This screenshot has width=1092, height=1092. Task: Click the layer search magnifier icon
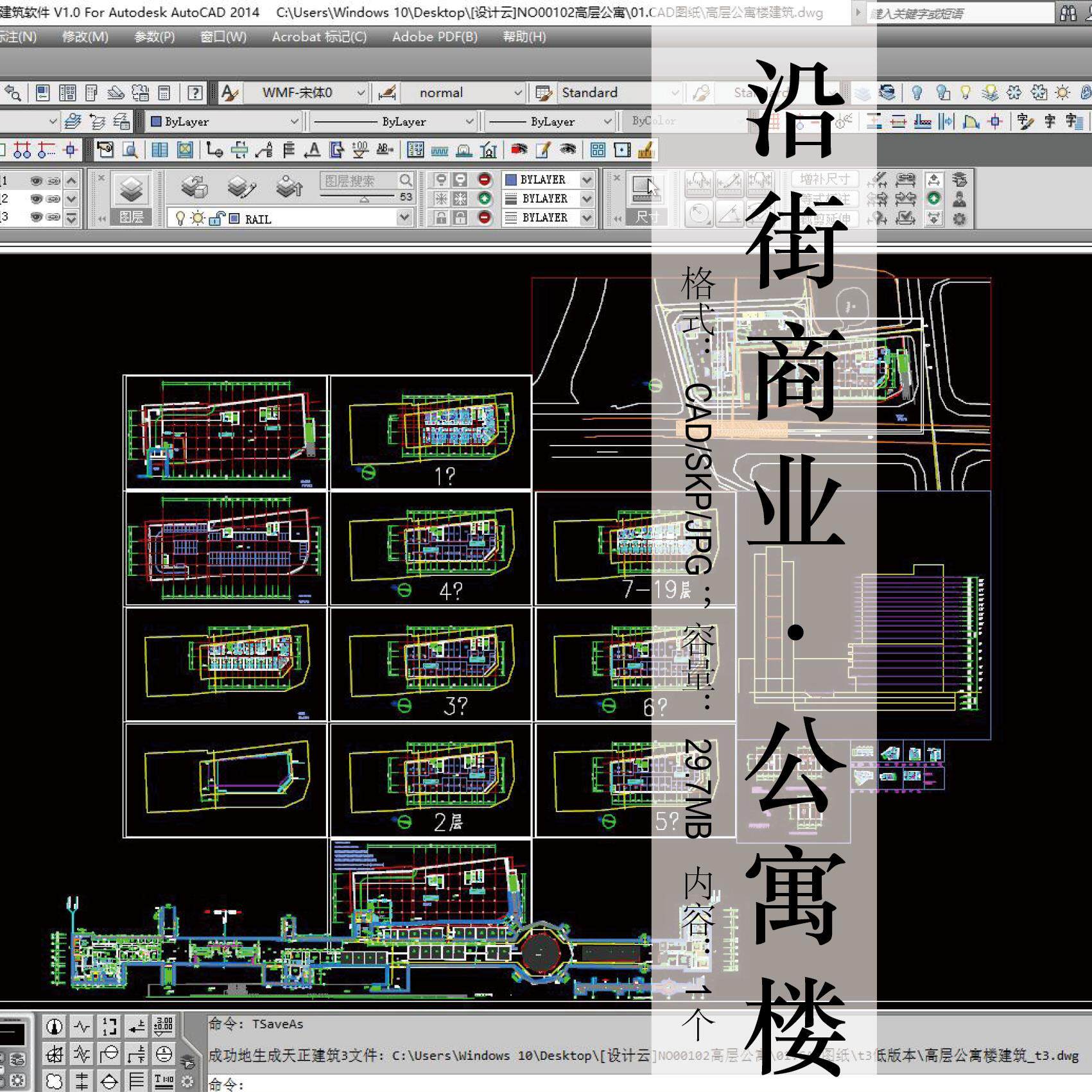coord(405,180)
